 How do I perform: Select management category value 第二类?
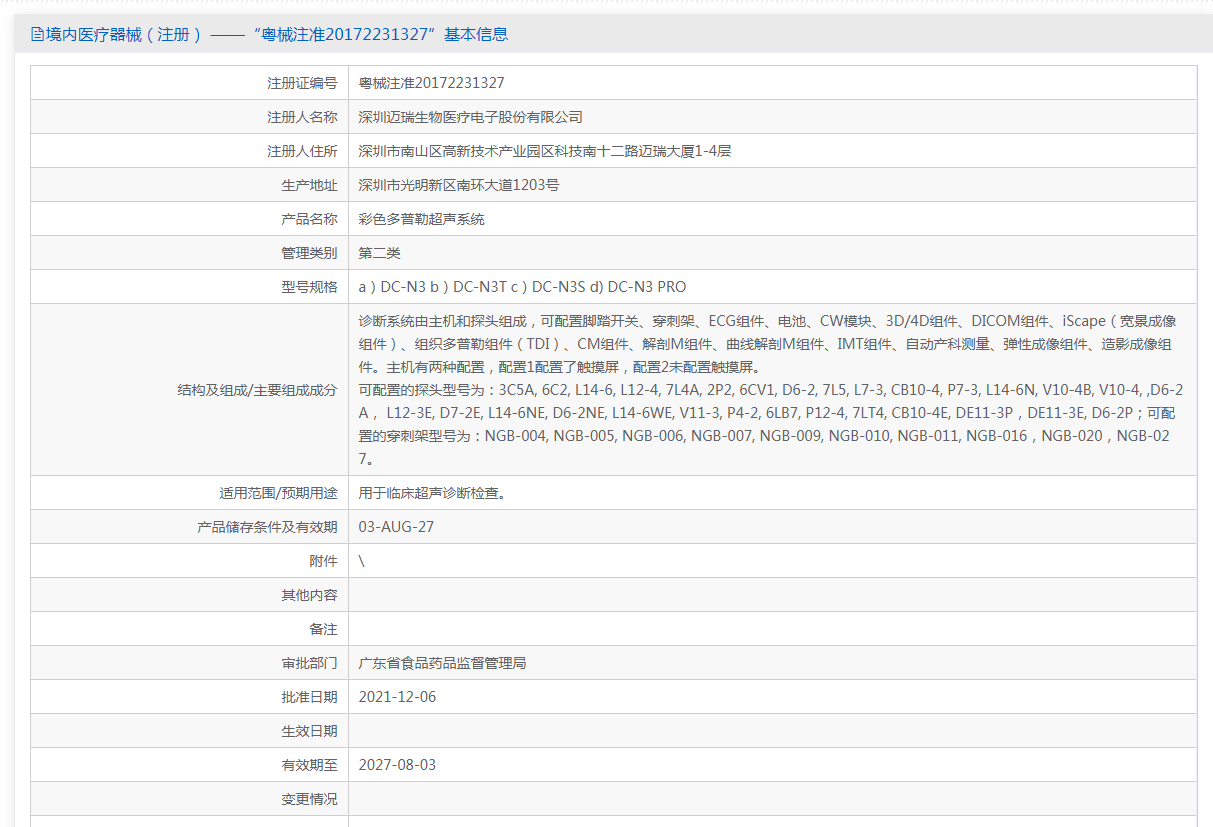pos(380,253)
